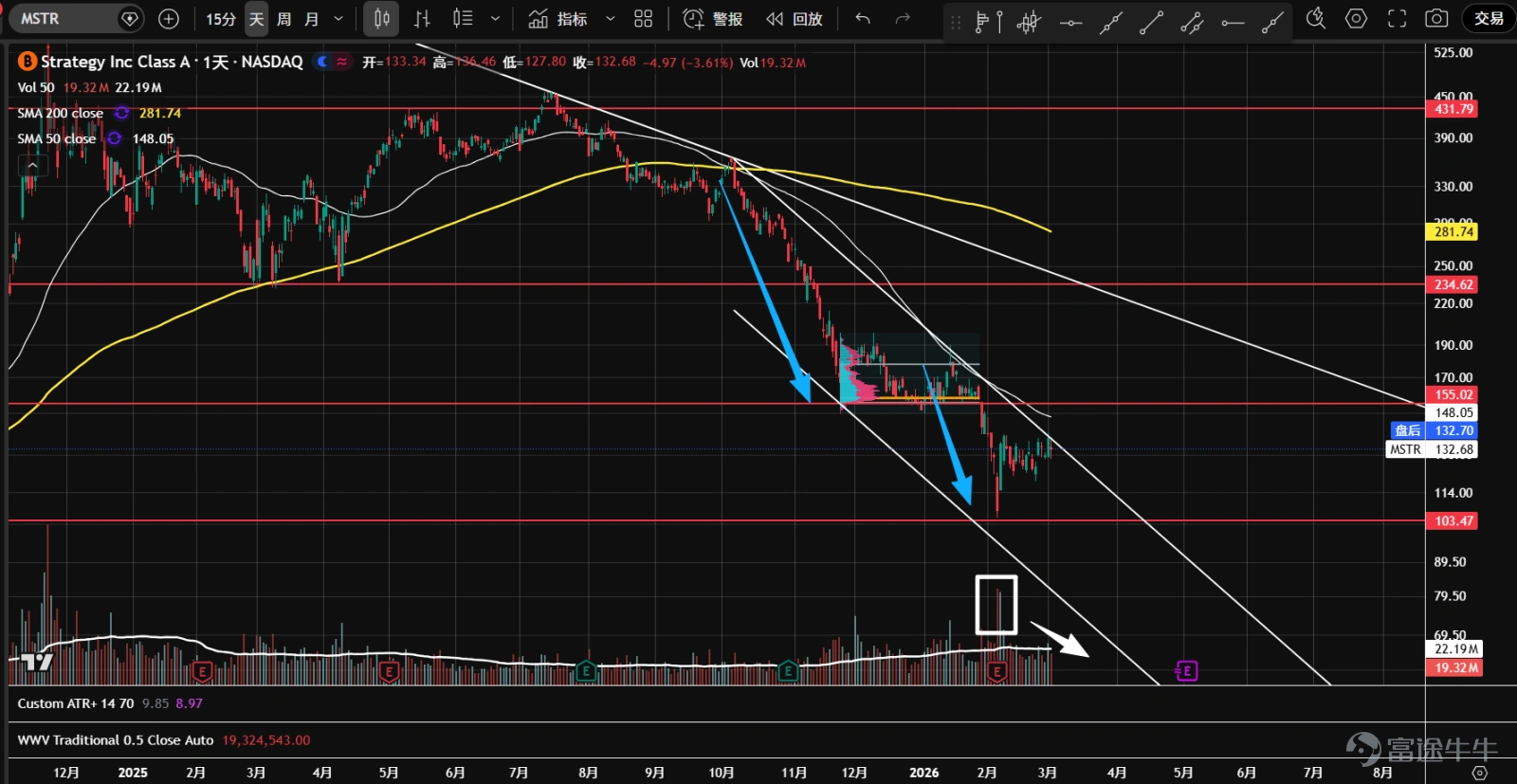Take a chart snapshot with camera icon
The image size is (1517, 784).
click(x=1436, y=19)
